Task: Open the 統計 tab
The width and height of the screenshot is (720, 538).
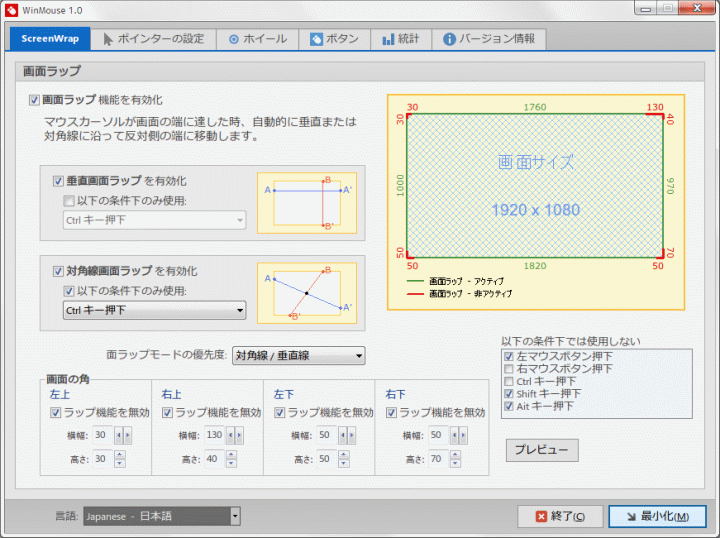Action: click(x=401, y=39)
